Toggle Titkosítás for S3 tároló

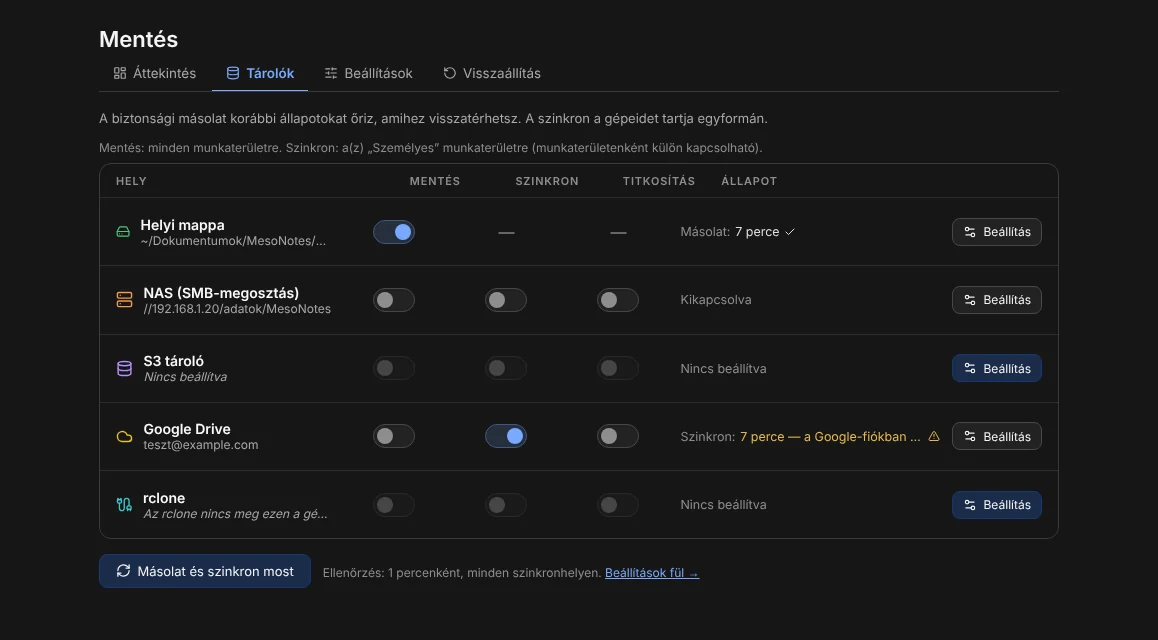[618, 368]
